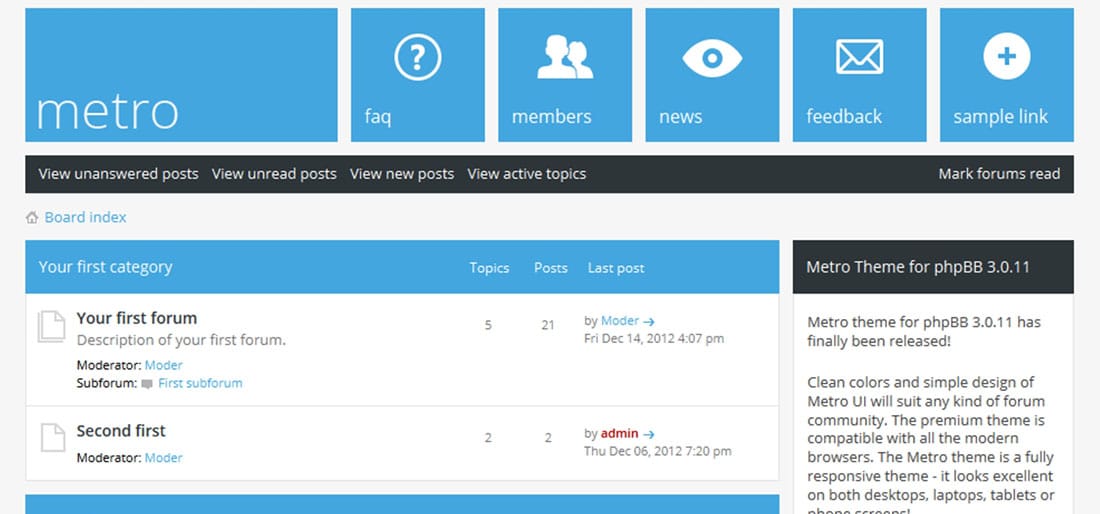Viewport: 1100px width, 514px height.
Task: Open the feedback envelope icon
Action: click(859, 57)
